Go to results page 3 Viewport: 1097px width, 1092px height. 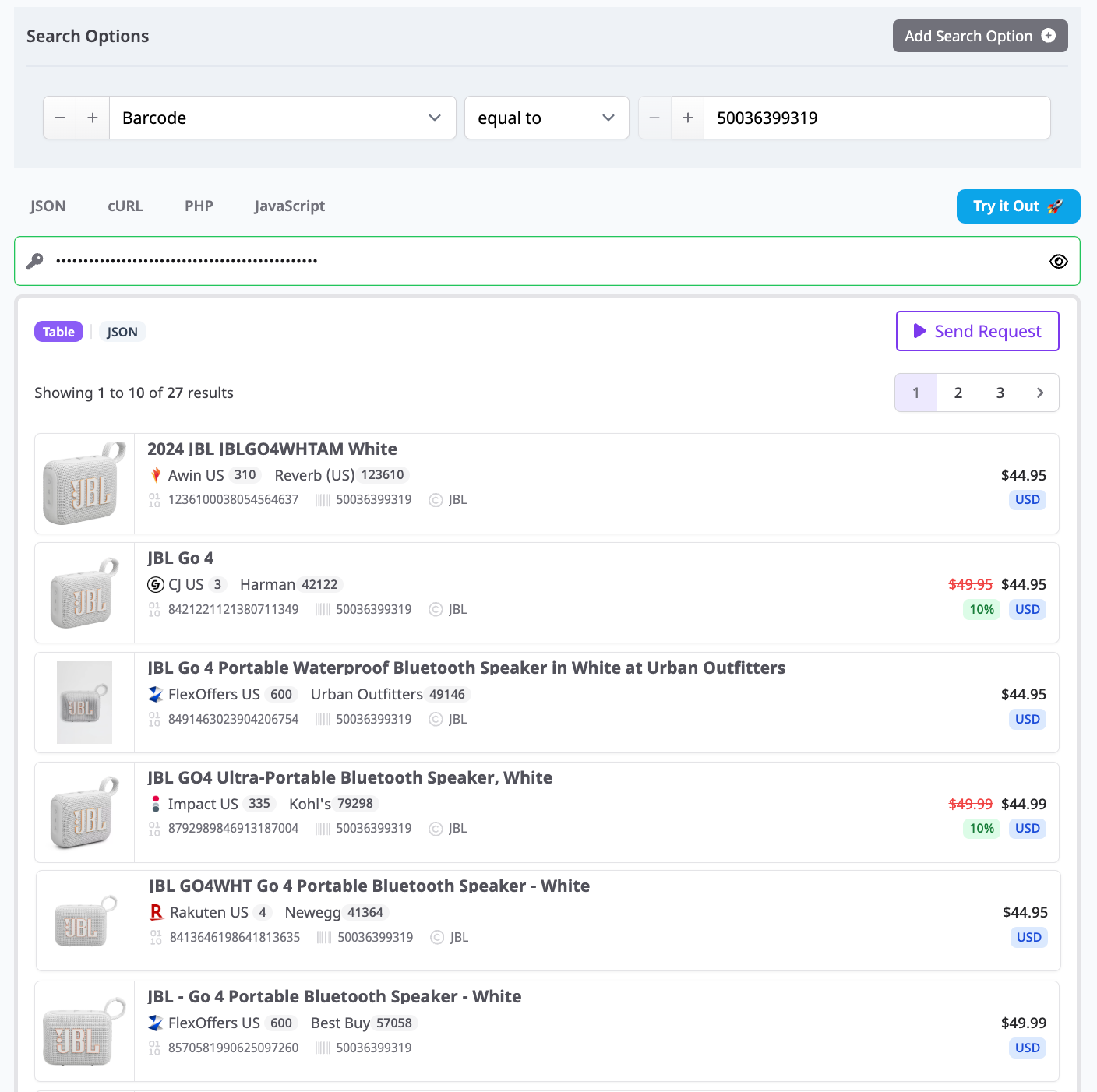pyautogui.click(x=1000, y=393)
